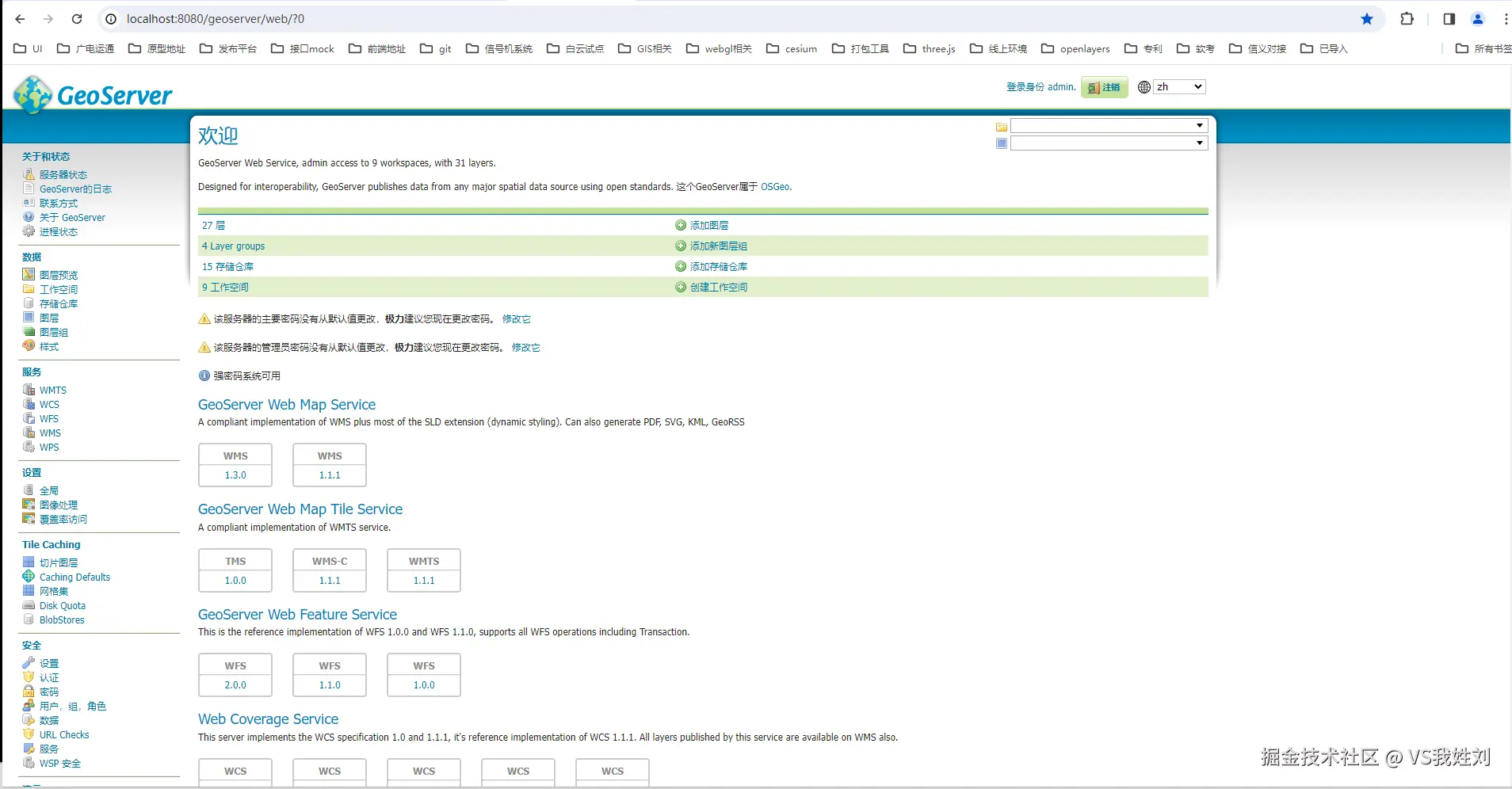Click the contact info icon (联系方式)
This screenshot has height=789, width=1512.
pyautogui.click(x=29, y=203)
